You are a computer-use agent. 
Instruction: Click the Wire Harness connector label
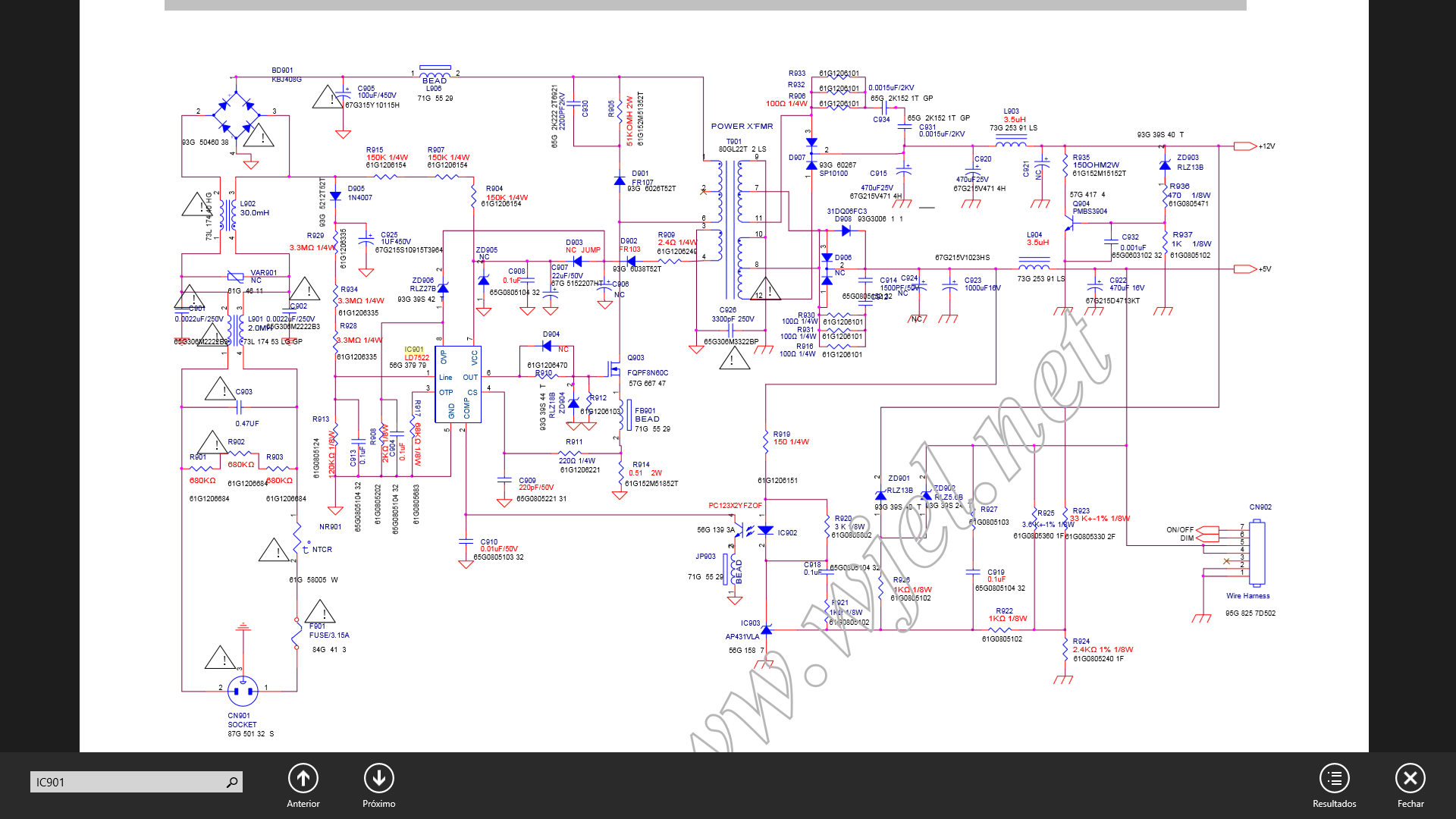pyautogui.click(x=1247, y=596)
